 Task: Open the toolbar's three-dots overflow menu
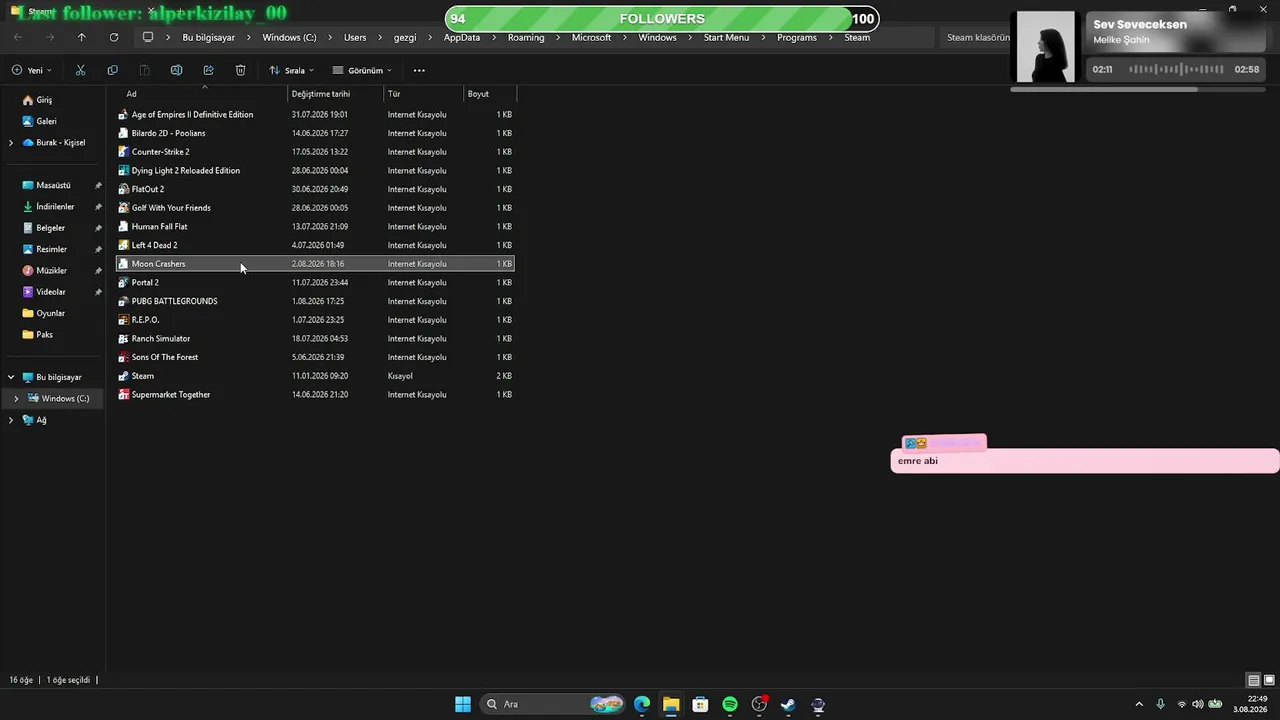pyautogui.click(x=419, y=70)
